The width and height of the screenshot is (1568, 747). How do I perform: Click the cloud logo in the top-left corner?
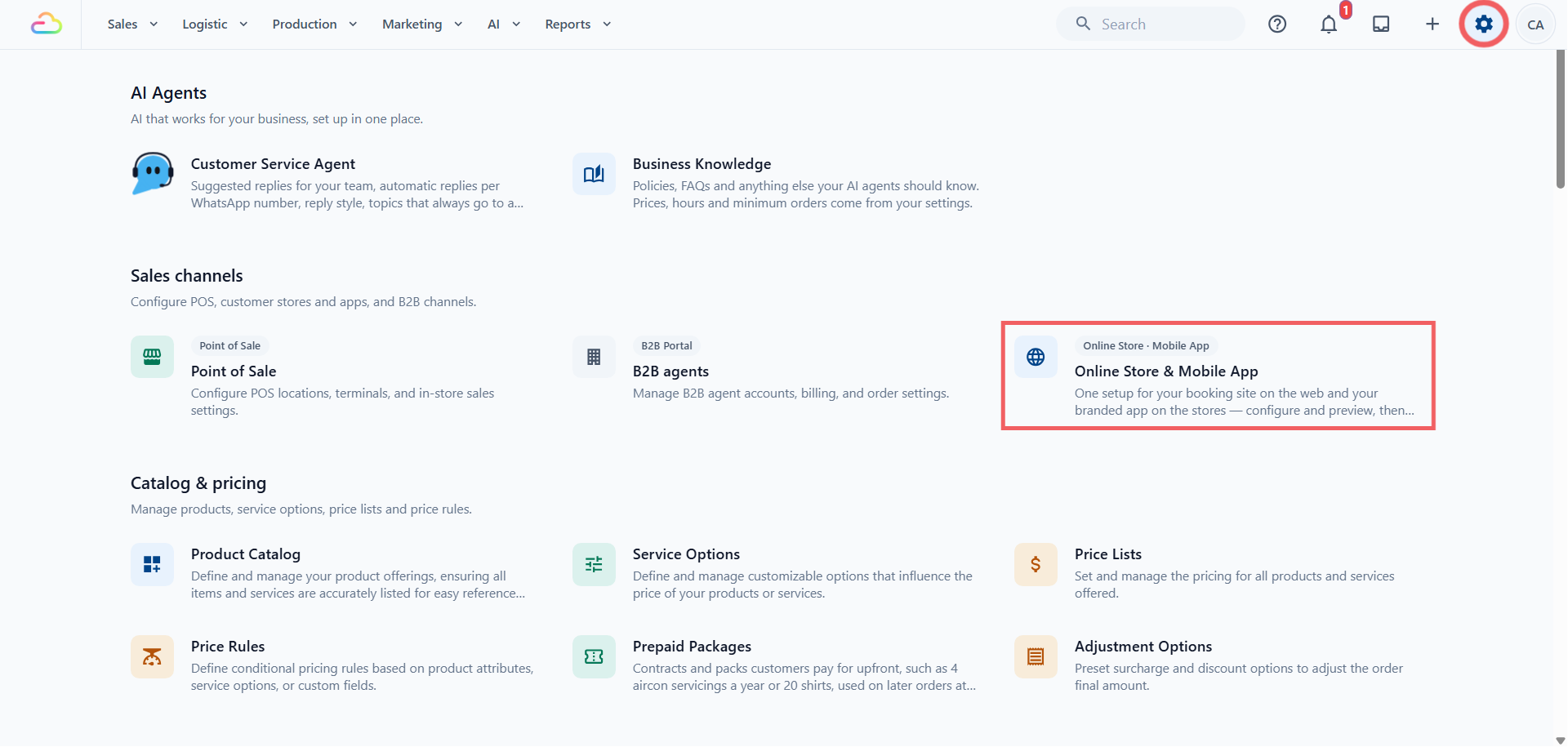pos(47,24)
